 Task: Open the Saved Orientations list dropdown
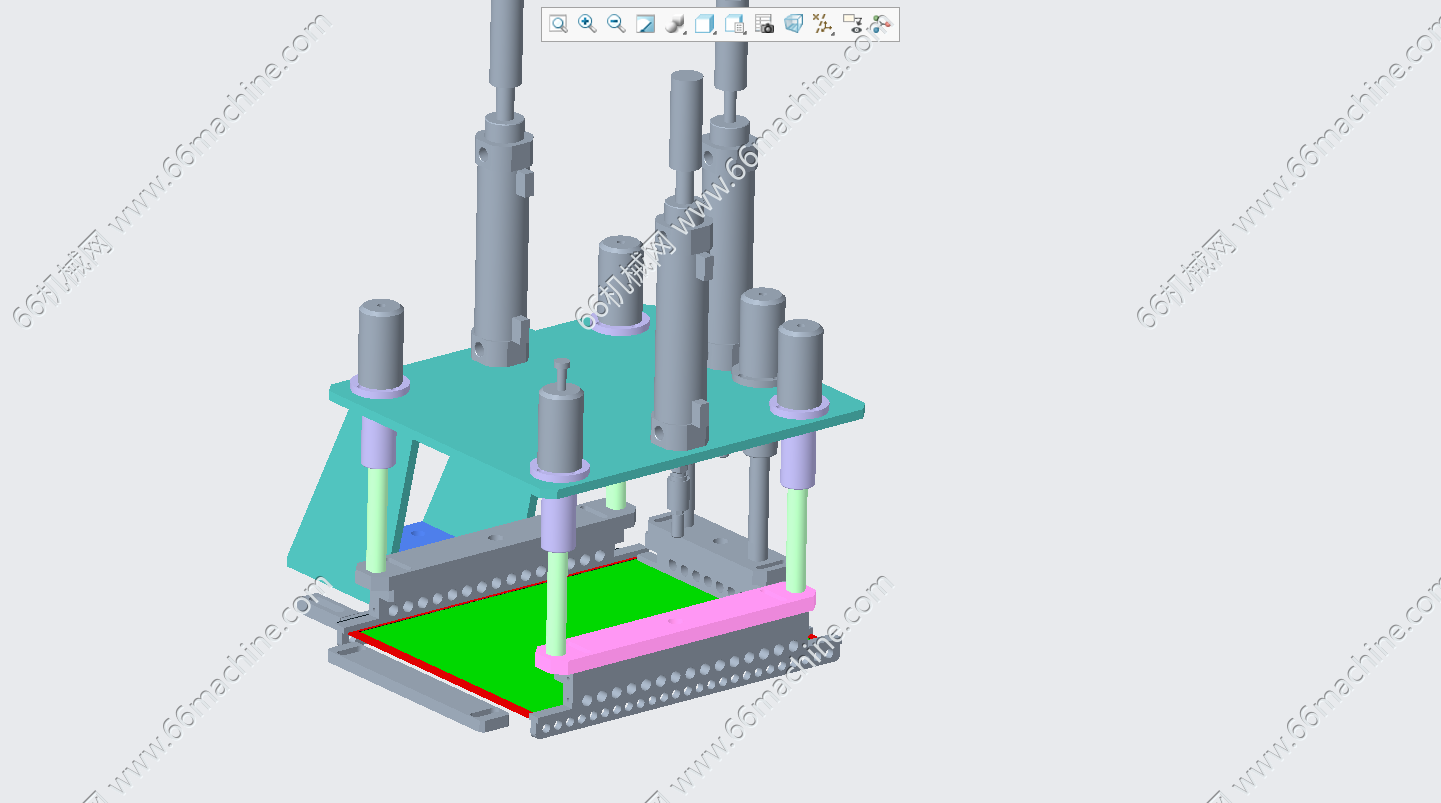pyautogui.click(x=735, y=24)
